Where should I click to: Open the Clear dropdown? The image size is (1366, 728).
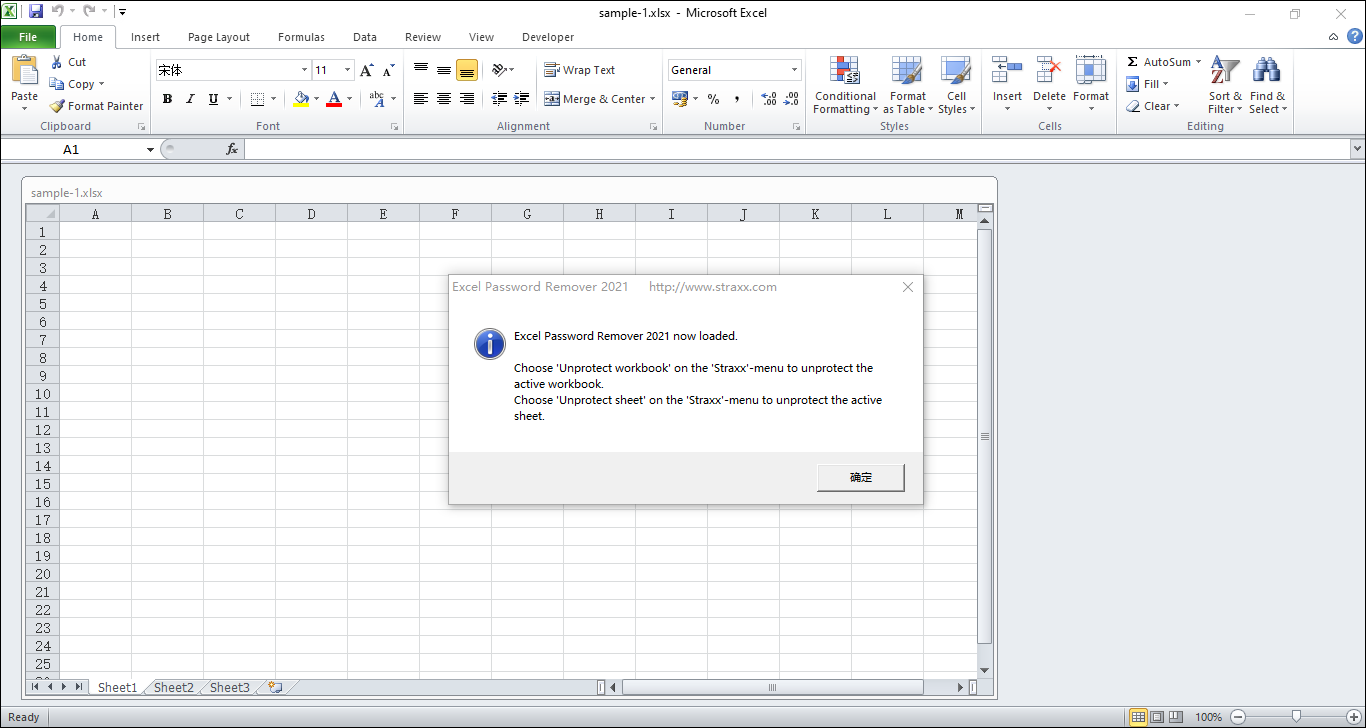[1153, 106]
